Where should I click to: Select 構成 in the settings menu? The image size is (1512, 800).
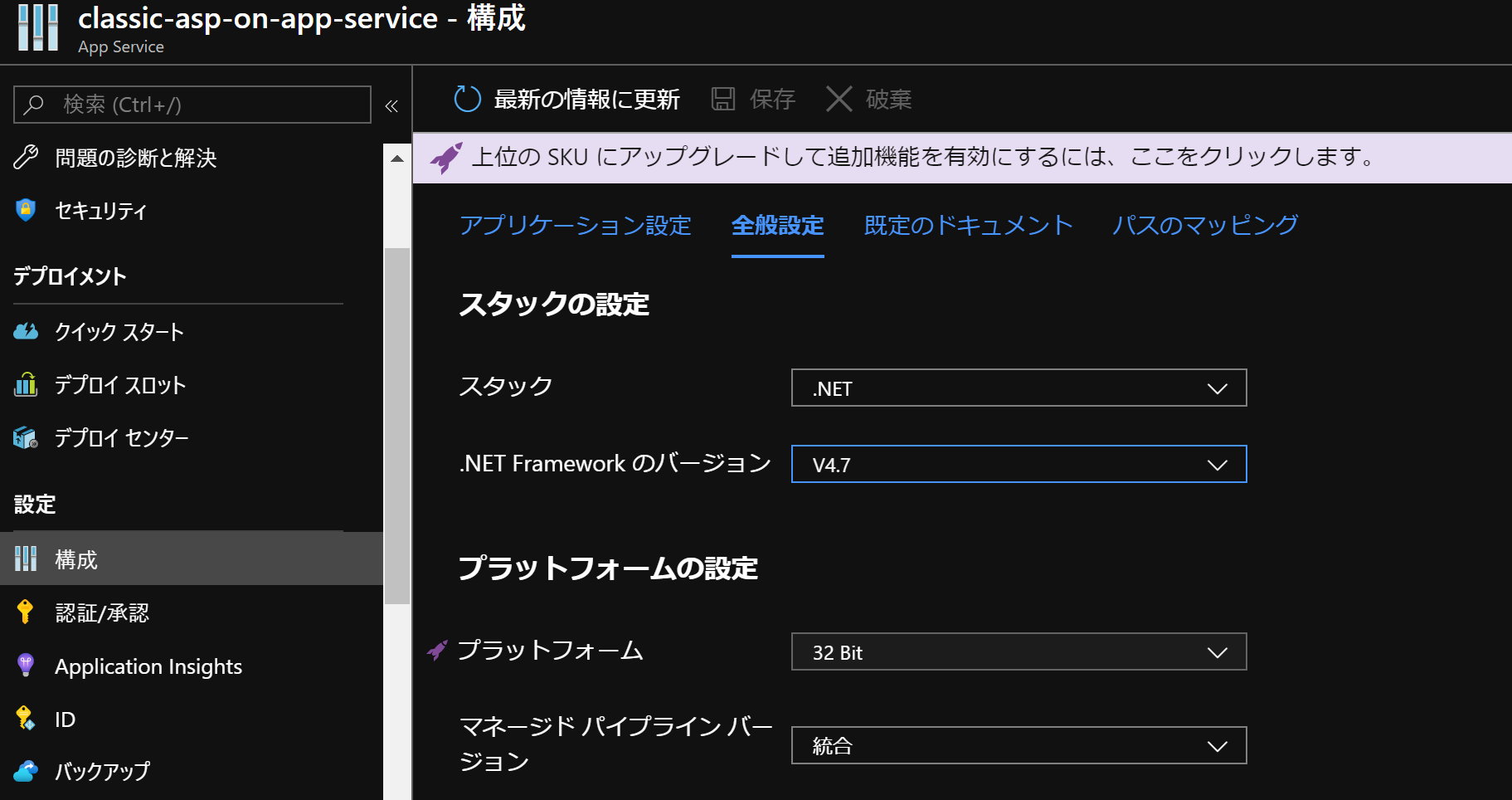(192, 559)
